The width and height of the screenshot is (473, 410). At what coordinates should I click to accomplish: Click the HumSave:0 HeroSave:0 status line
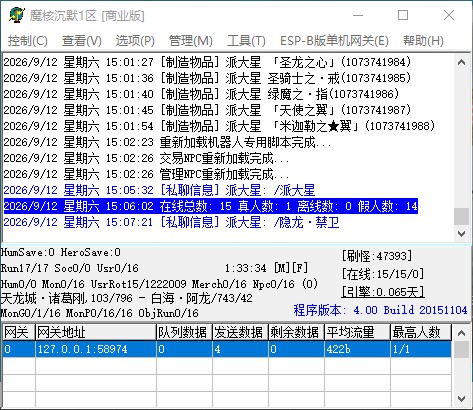[x=61, y=252]
